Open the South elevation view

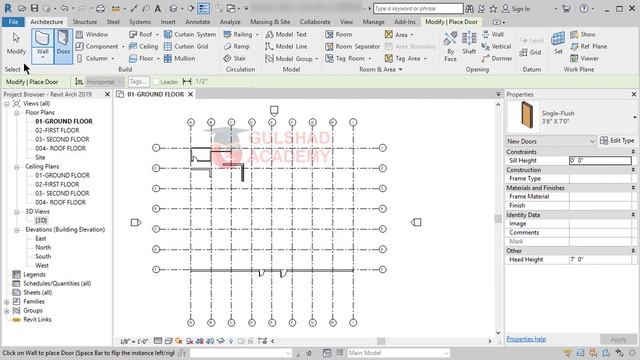[43, 257]
